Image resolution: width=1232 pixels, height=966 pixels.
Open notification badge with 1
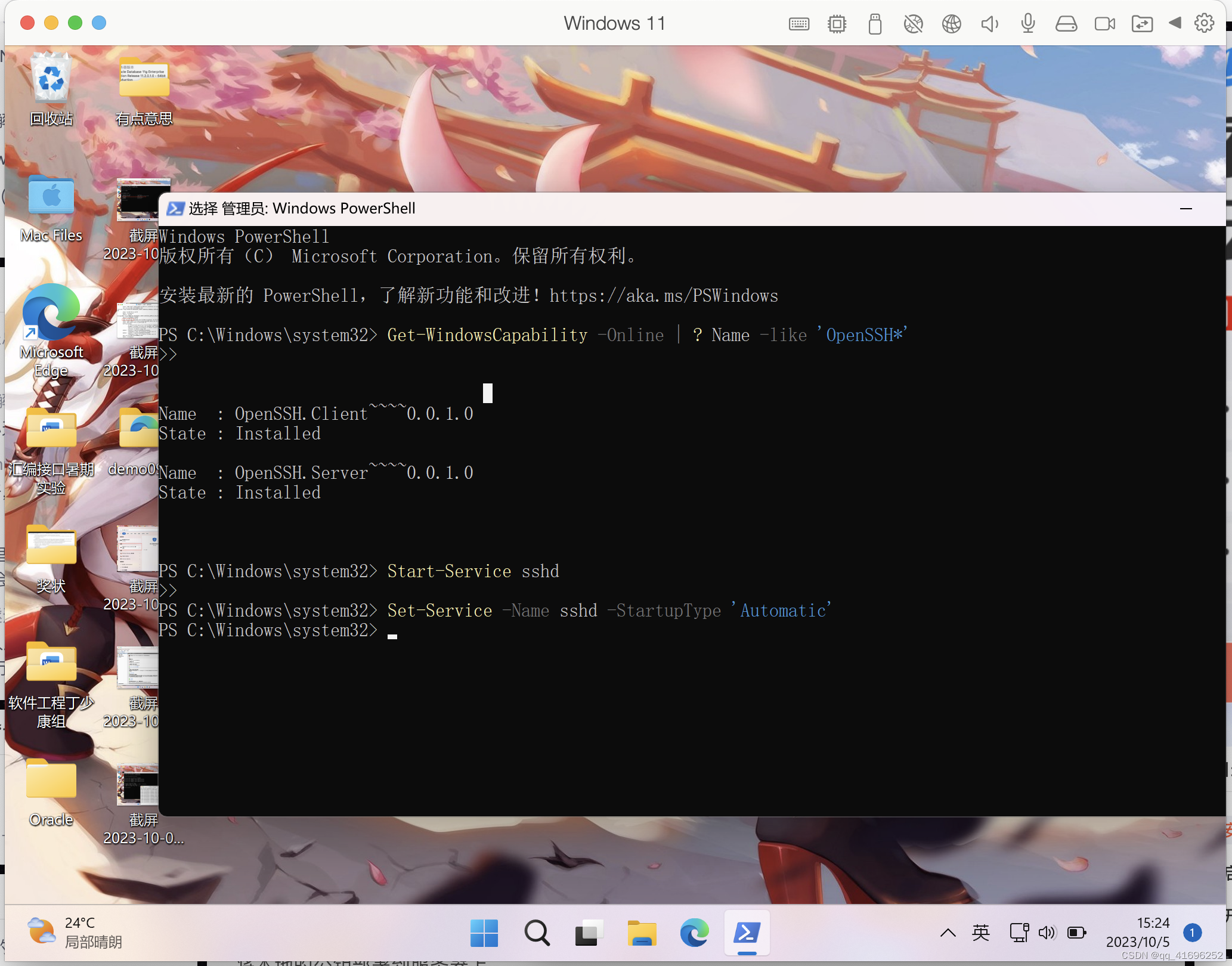coord(1192,933)
